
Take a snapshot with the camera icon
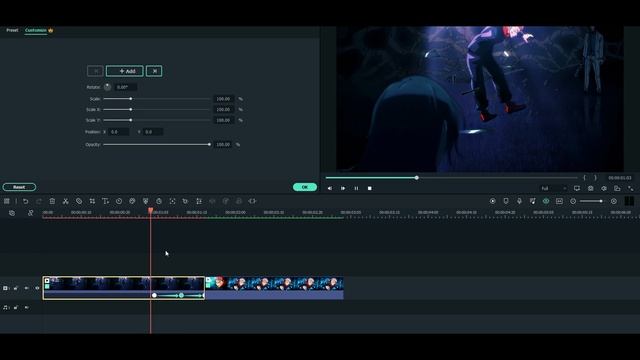(x=591, y=188)
